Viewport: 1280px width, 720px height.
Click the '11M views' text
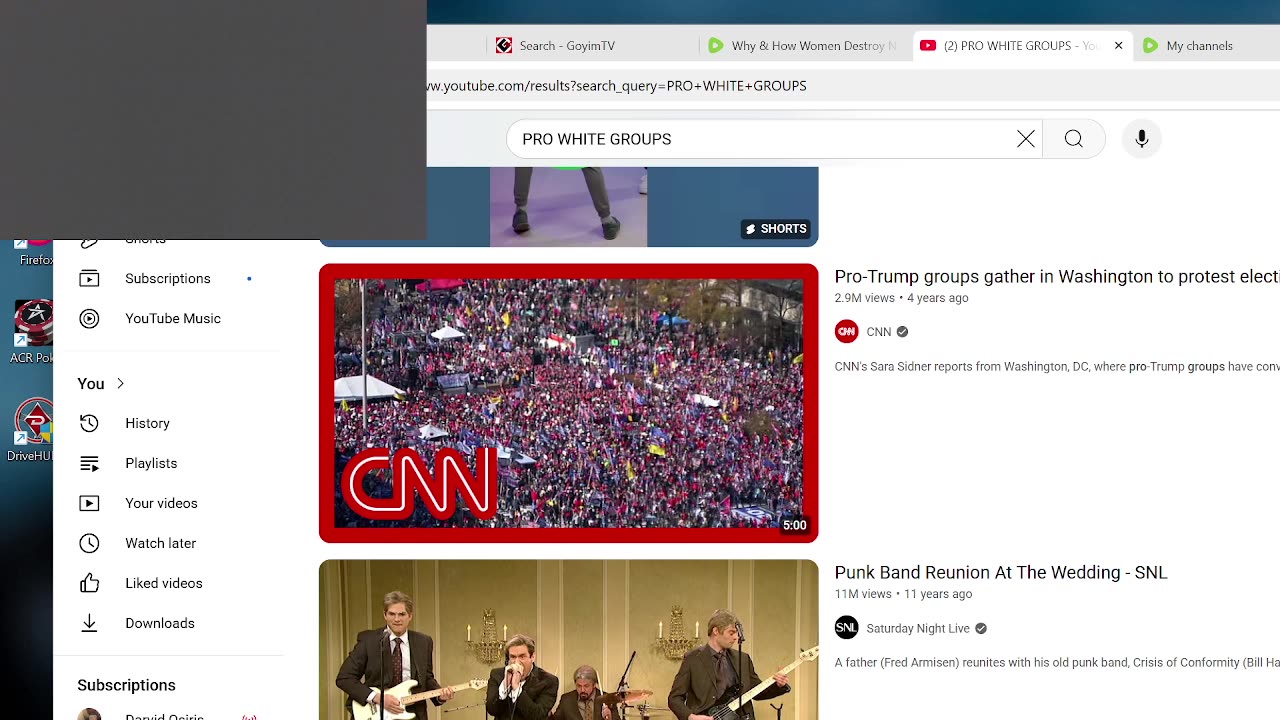pos(863,594)
